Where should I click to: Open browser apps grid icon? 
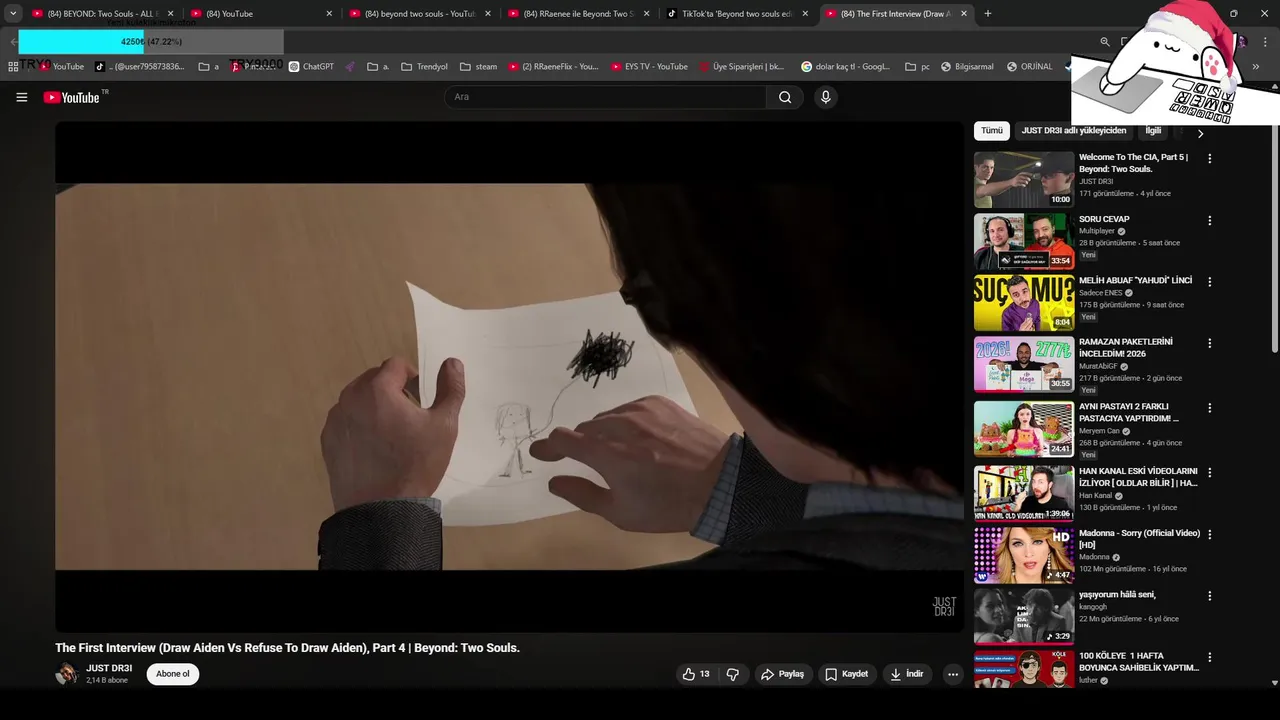[x=13, y=67]
